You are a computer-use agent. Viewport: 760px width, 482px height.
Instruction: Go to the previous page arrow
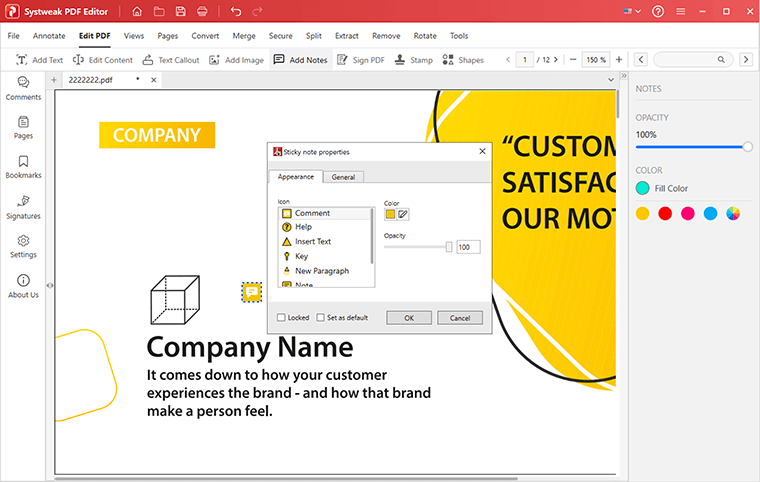507,59
